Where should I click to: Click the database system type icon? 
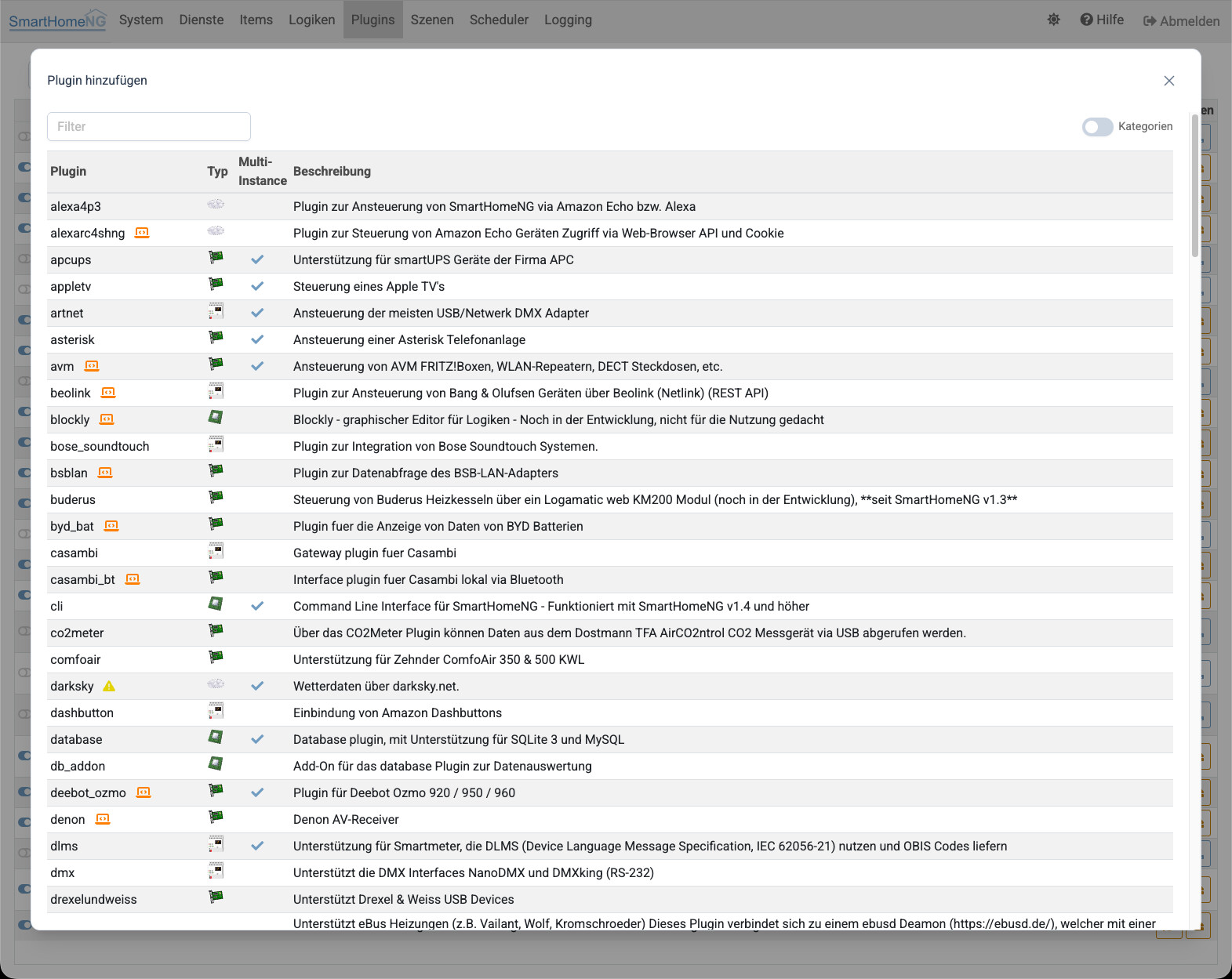(x=216, y=738)
